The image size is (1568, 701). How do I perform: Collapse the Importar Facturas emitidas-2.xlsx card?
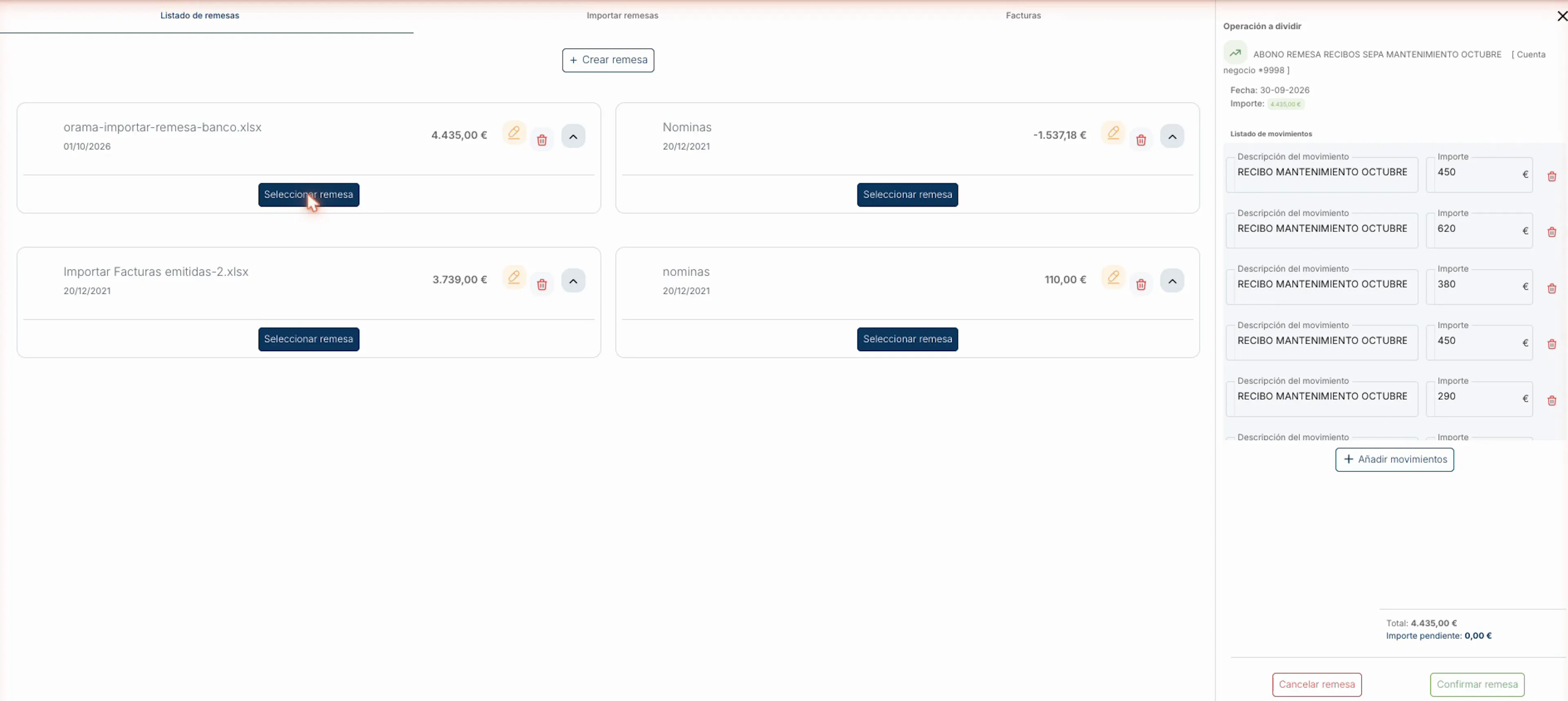coord(573,280)
